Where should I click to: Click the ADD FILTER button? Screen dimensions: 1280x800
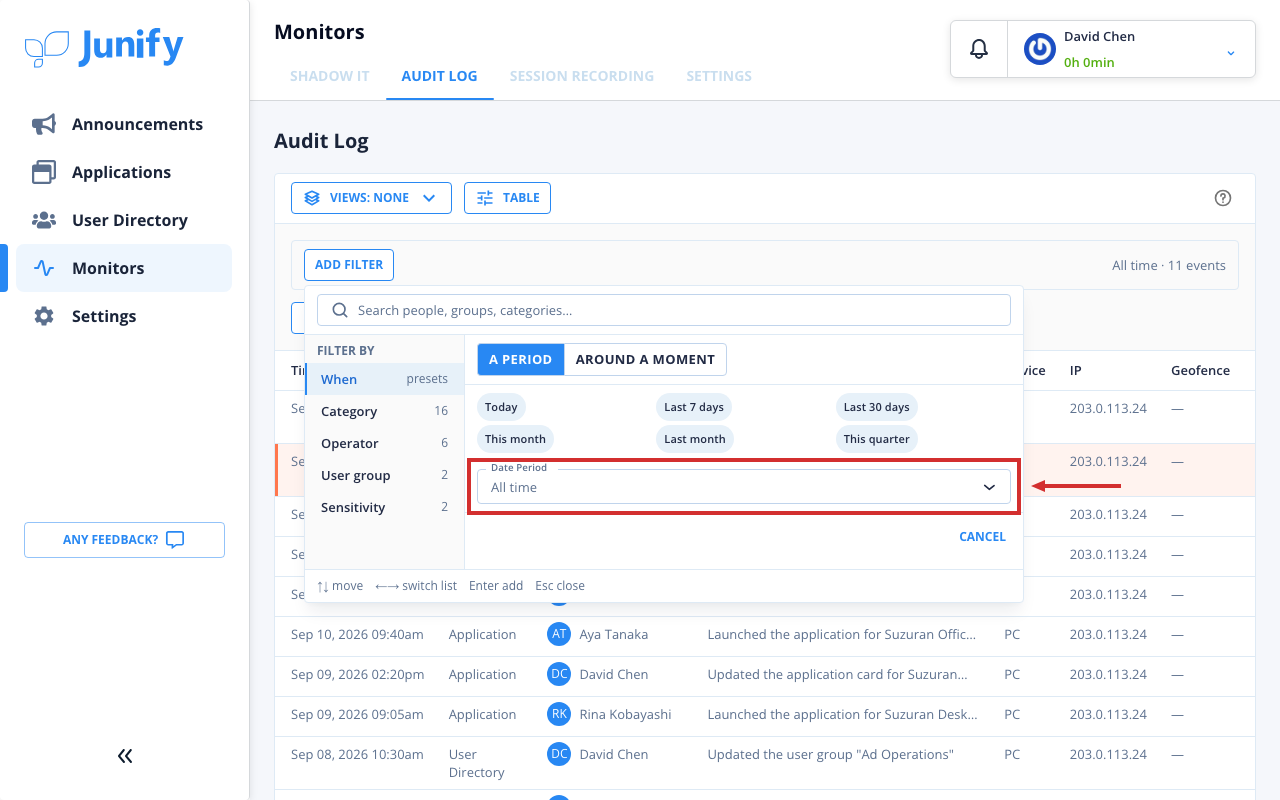point(349,265)
